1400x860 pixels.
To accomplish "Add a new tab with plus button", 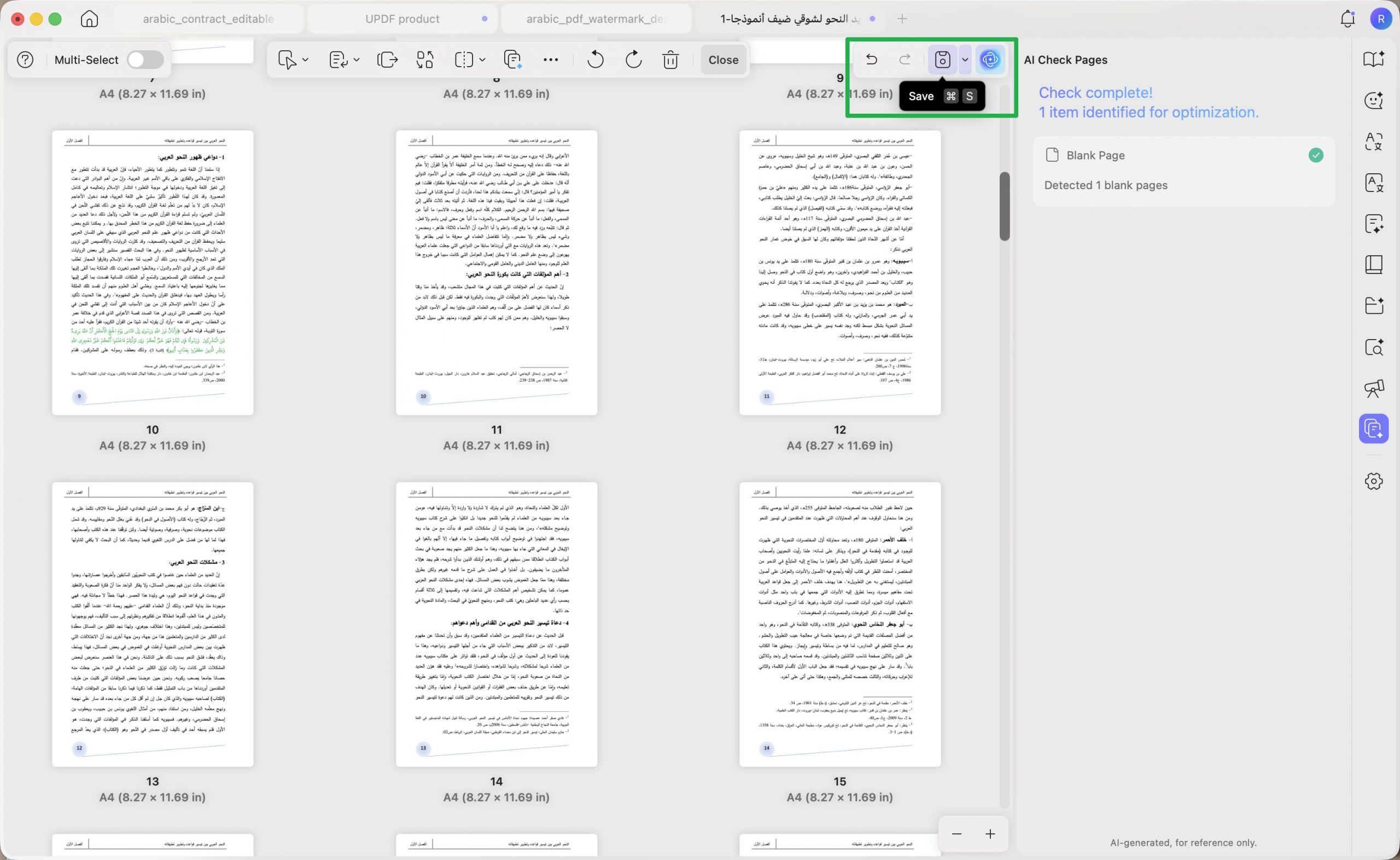I will (902, 19).
